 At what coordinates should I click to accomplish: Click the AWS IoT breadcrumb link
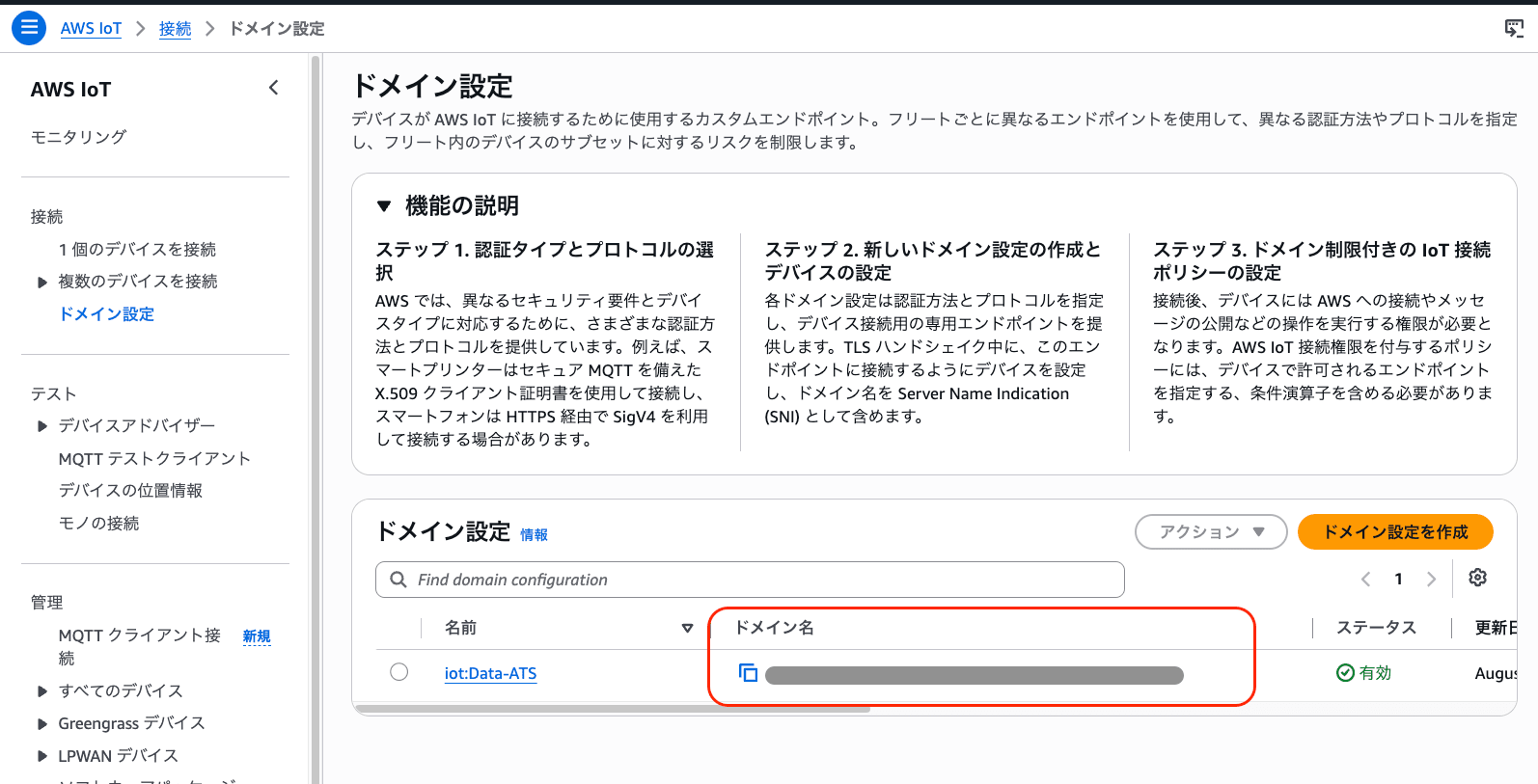click(91, 28)
